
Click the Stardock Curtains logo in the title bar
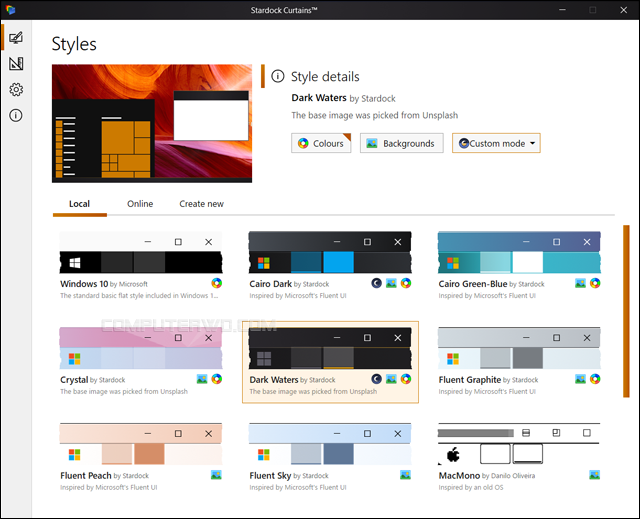[x=11, y=10]
